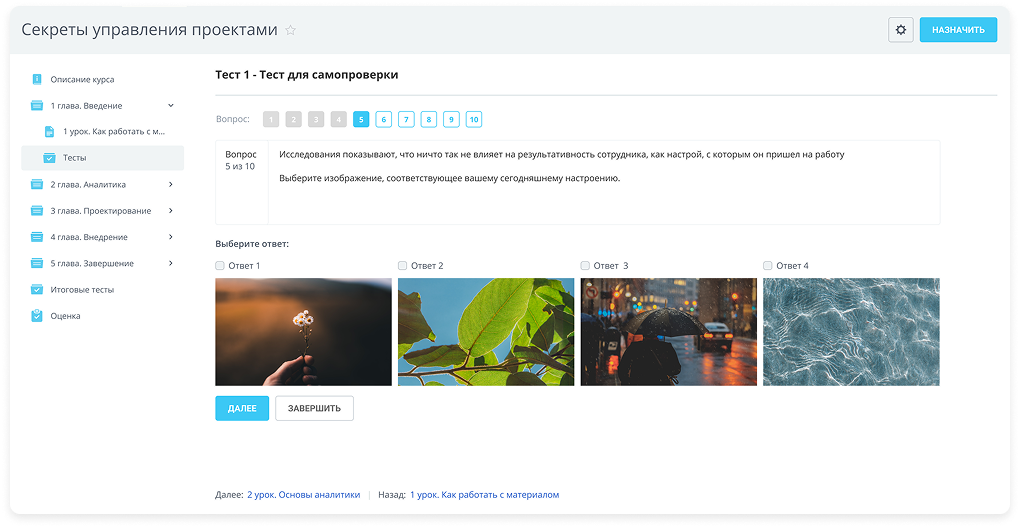Click the Тест 1 - Тест для самопроверки heading
Screen dimensions: 1020x528
coord(306,75)
